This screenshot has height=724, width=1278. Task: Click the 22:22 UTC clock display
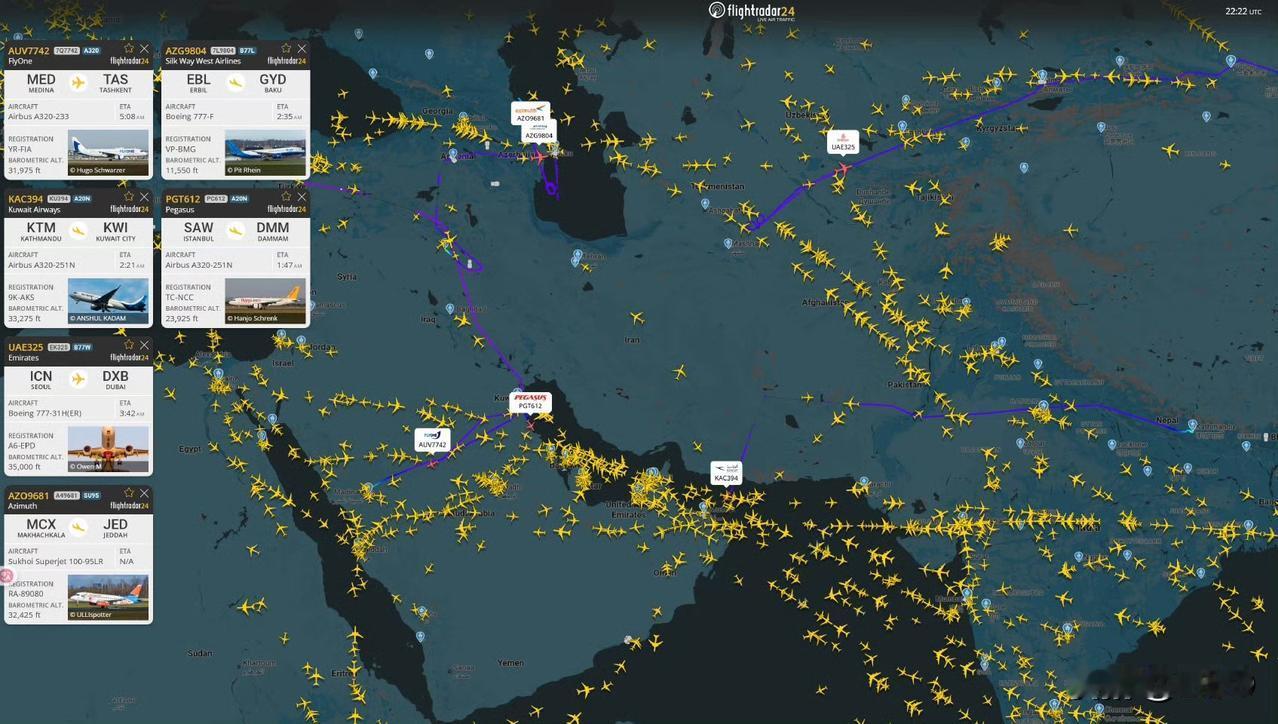pos(1243,11)
